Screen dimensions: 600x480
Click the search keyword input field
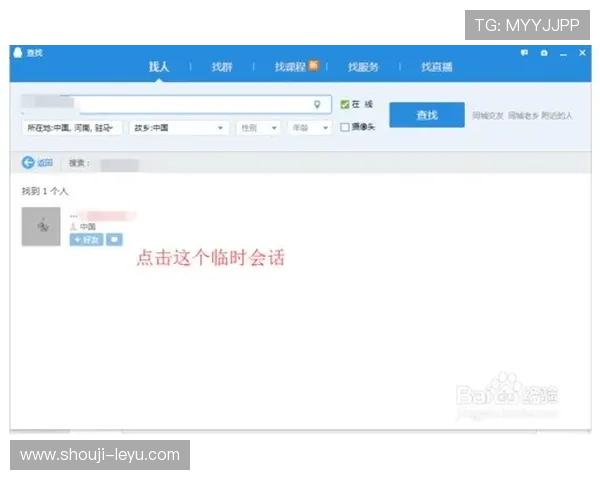pyautogui.click(x=176, y=104)
